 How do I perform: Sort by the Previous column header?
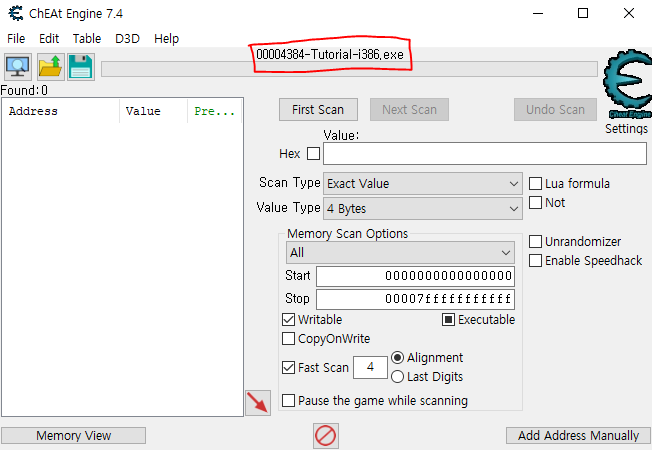215,111
